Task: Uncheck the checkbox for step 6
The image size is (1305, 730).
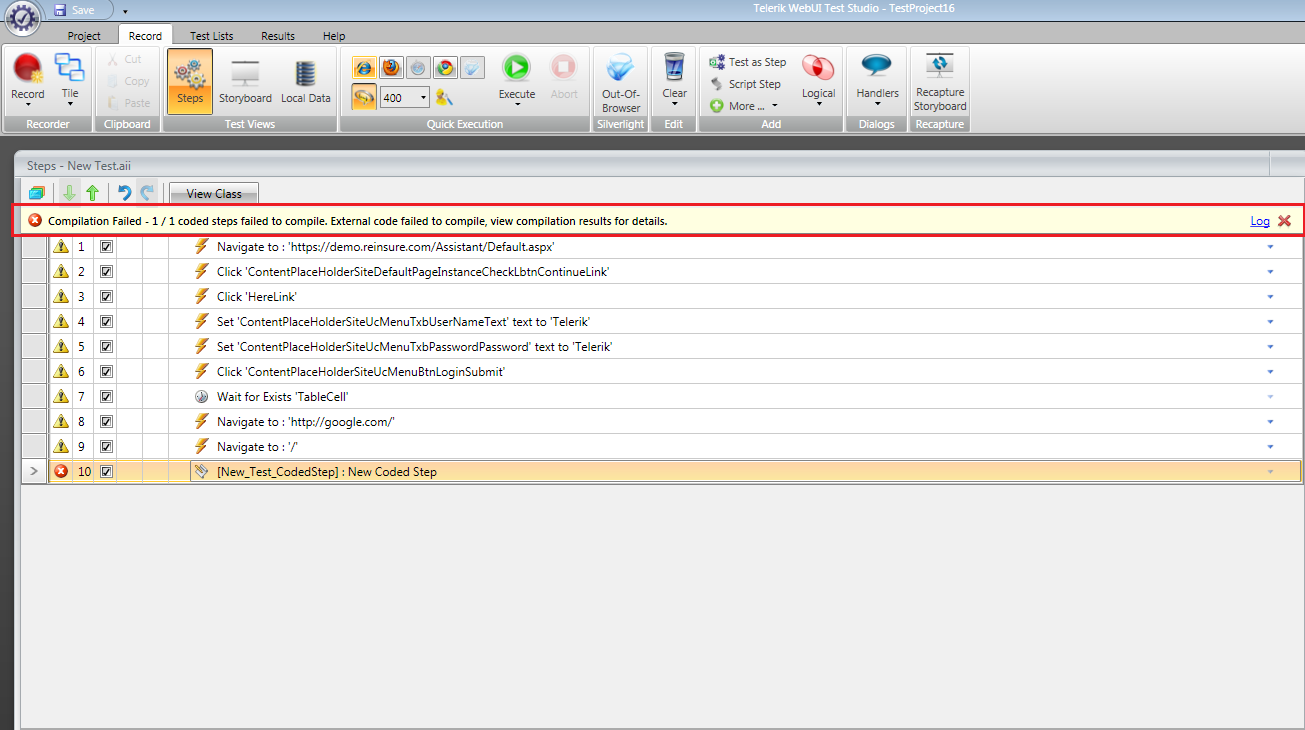Action: point(106,371)
